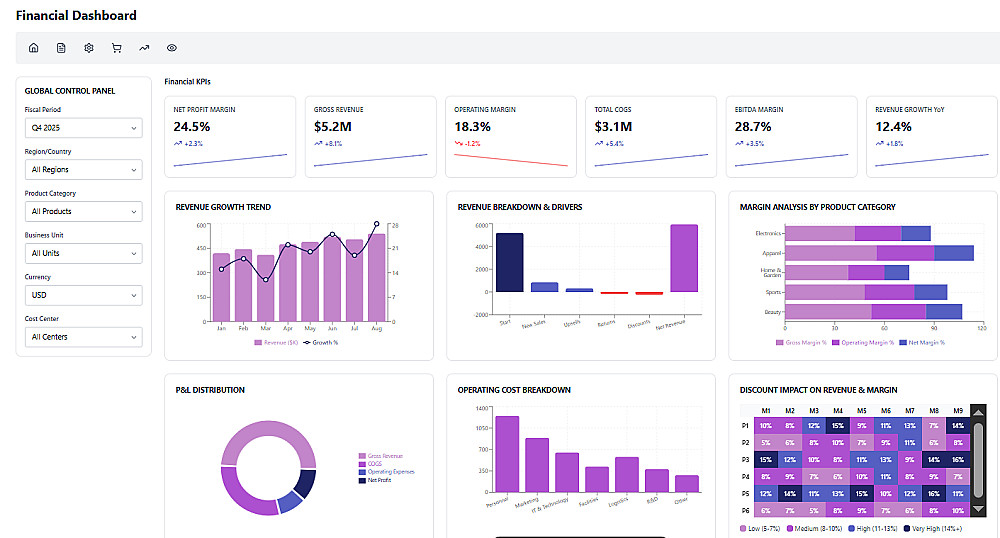Click the Apparel bar in Margin Analysis
This screenshot has height=538, width=1000.
tap(879, 253)
